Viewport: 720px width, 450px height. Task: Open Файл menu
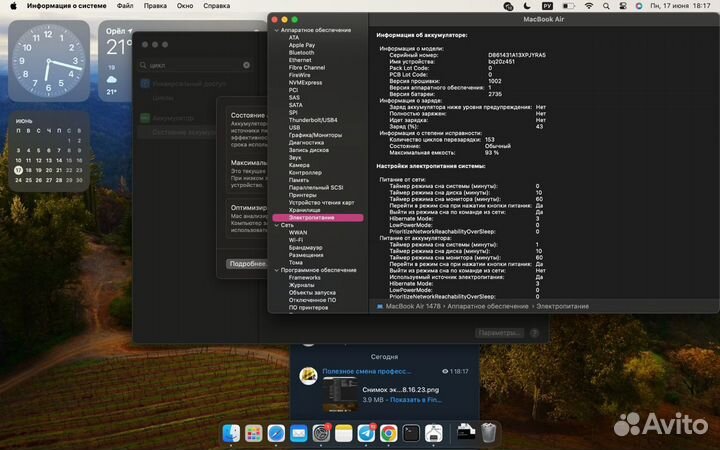tap(125, 6)
